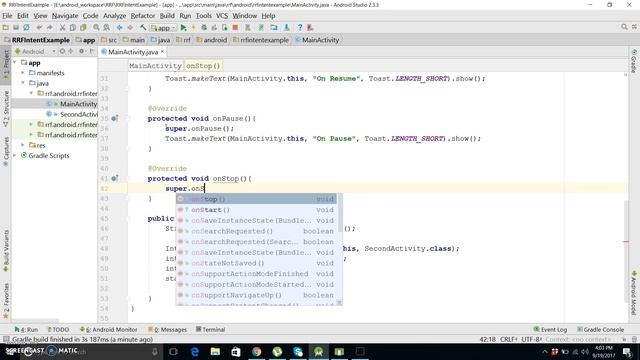Open Chrome from the Windows taskbar
This screenshot has width=640, height=360.
pos(256,351)
